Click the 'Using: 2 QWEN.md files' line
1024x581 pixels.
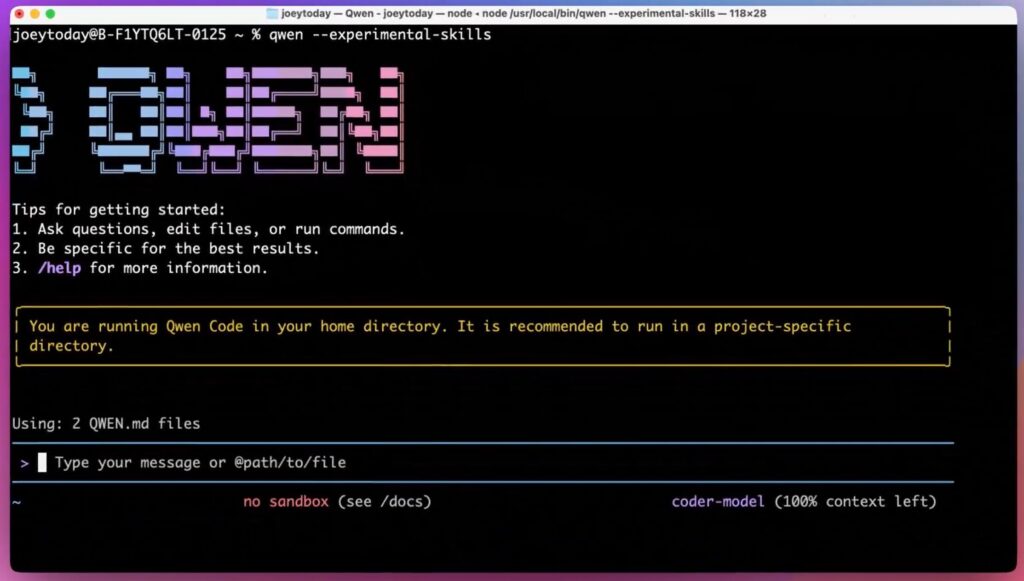(106, 424)
